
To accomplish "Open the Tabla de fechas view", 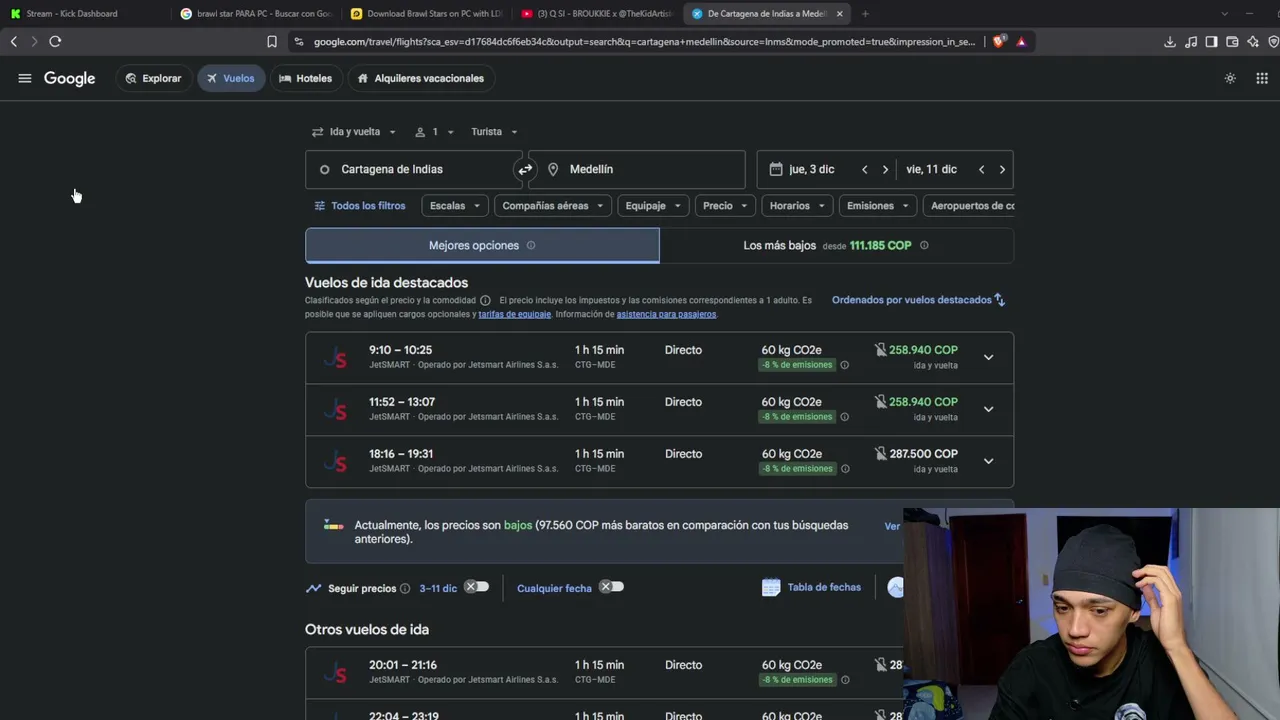I will coord(811,587).
